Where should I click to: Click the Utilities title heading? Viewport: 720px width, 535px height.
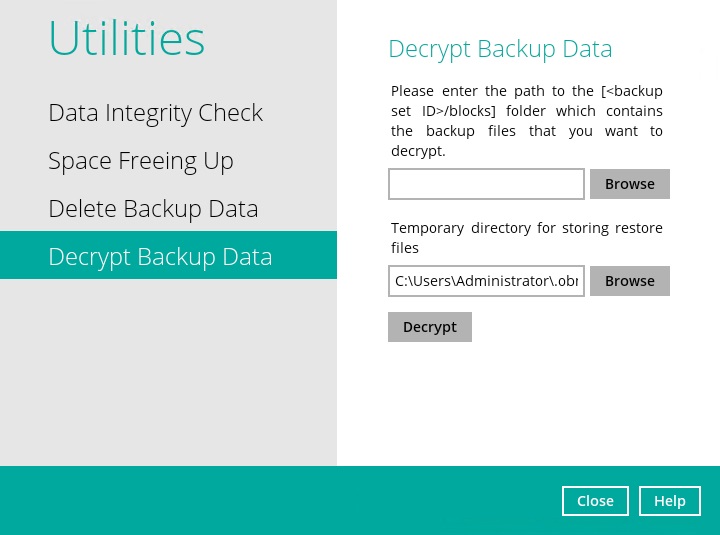click(x=126, y=39)
